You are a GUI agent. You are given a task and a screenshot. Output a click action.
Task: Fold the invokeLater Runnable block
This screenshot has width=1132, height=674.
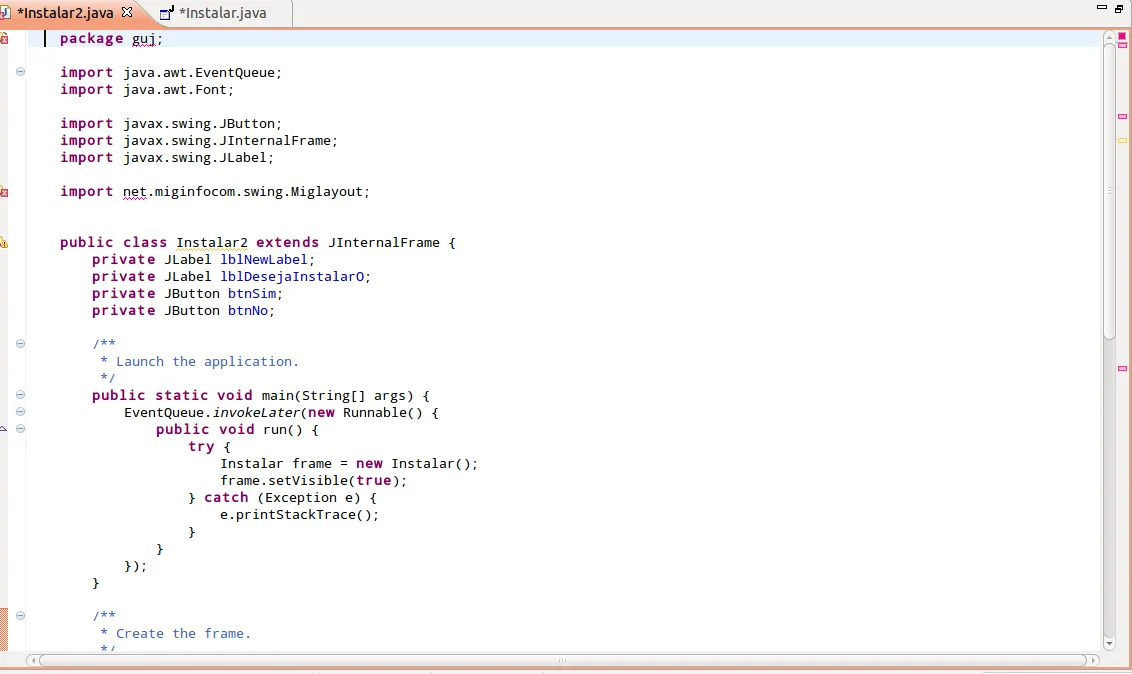point(20,412)
